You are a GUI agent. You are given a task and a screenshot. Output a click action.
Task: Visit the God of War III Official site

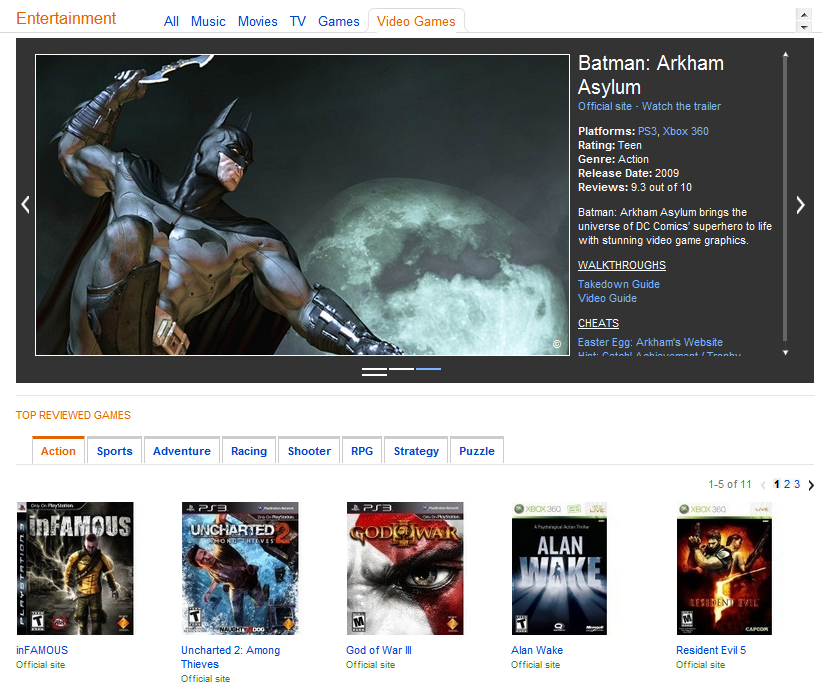tap(371, 665)
